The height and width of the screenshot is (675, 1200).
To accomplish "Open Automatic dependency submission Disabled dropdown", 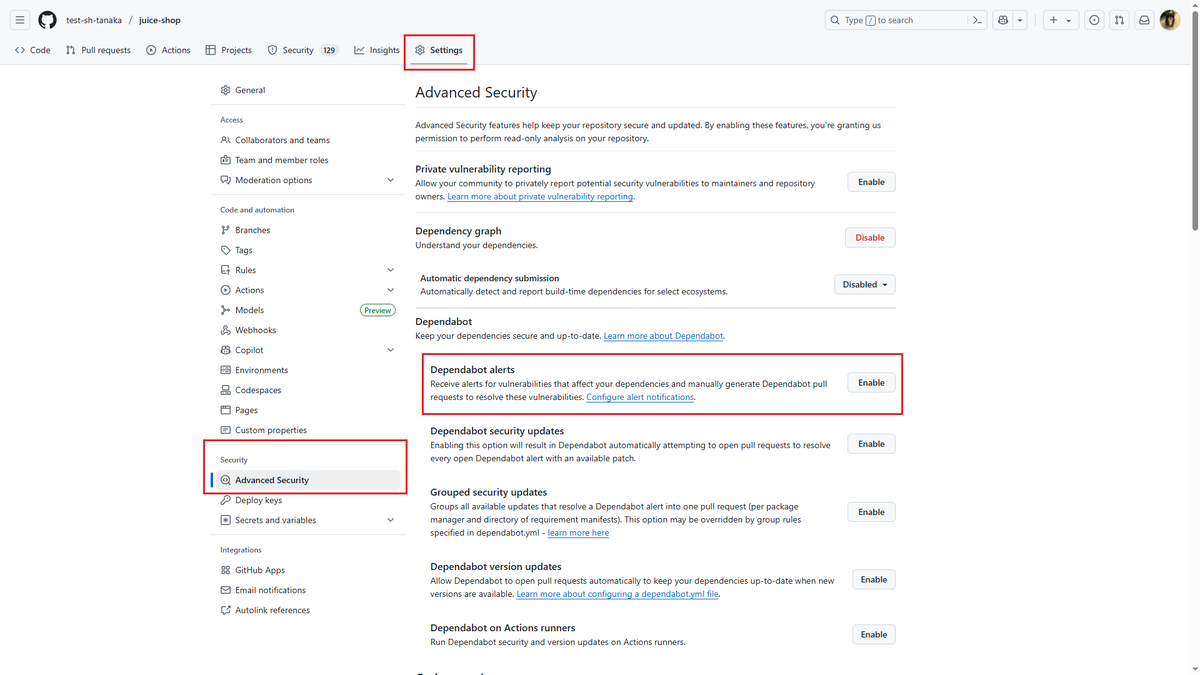I will (865, 284).
